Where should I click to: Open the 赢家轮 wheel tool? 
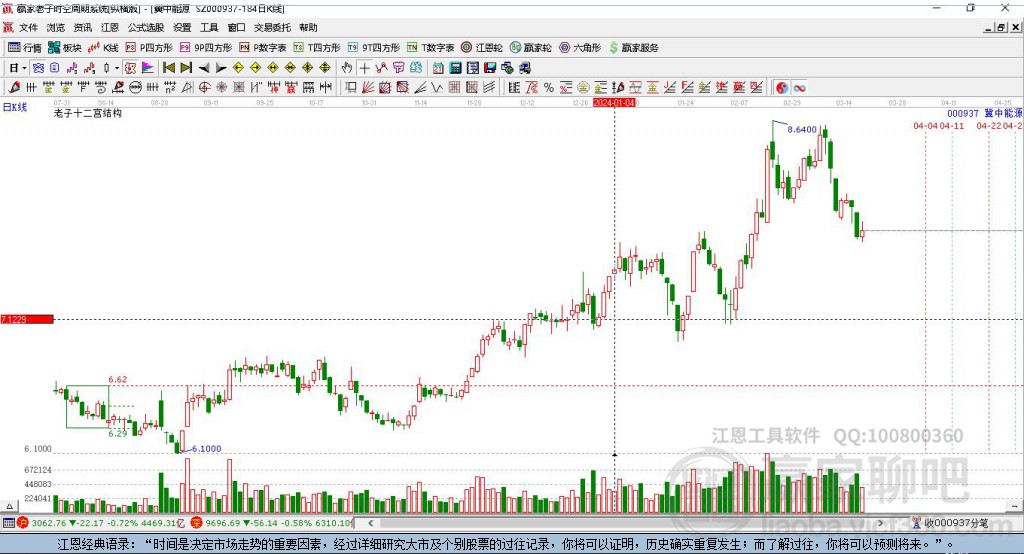click(x=530, y=48)
